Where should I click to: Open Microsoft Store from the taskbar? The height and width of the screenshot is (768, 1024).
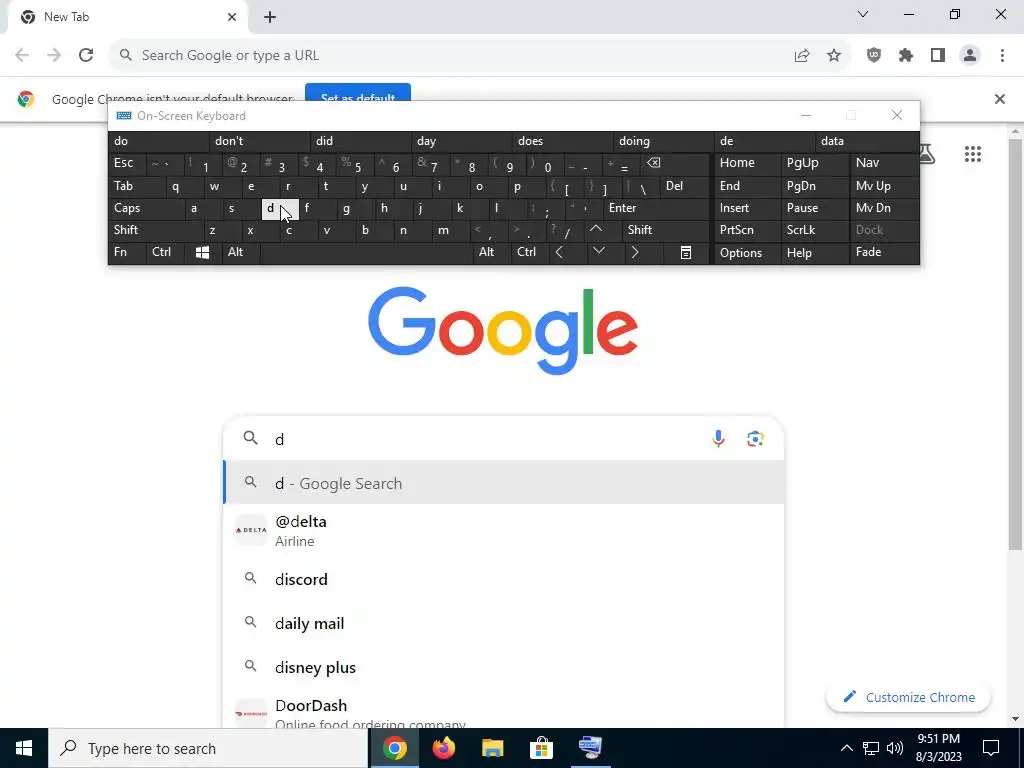[x=541, y=748]
